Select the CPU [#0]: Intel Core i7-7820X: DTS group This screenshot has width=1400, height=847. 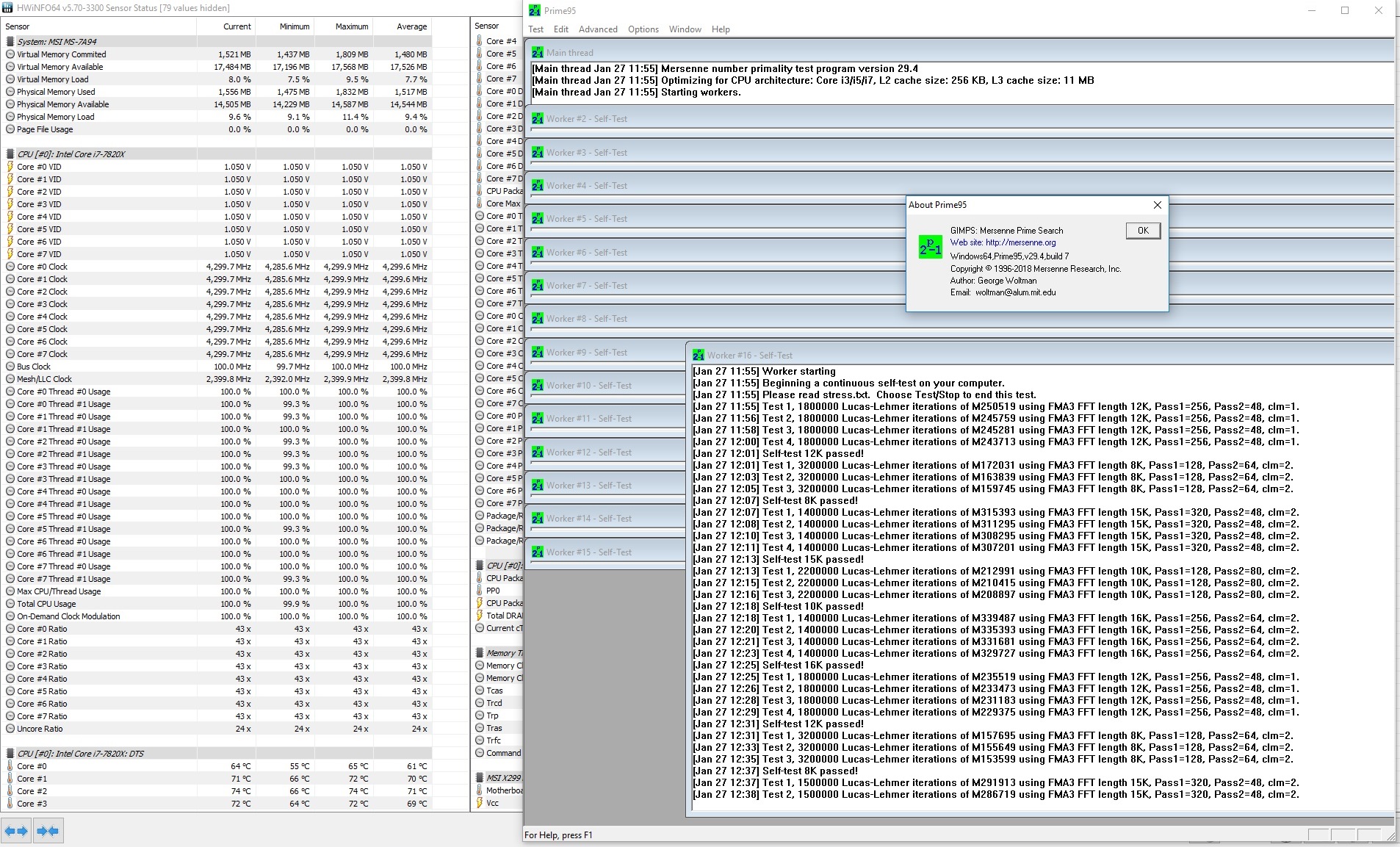(x=217, y=754)
